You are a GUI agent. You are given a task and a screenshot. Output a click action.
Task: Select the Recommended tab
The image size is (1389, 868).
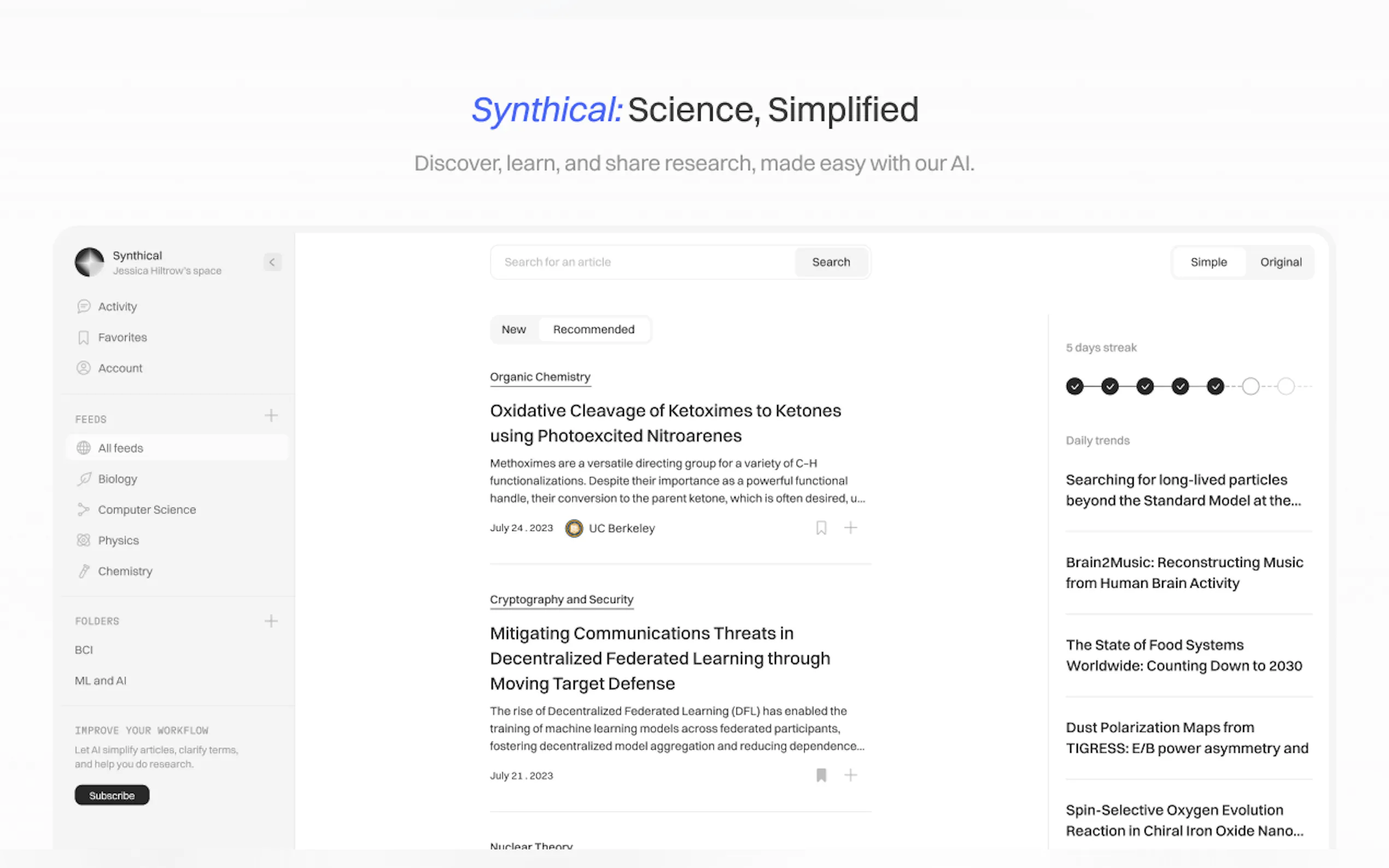593,330
